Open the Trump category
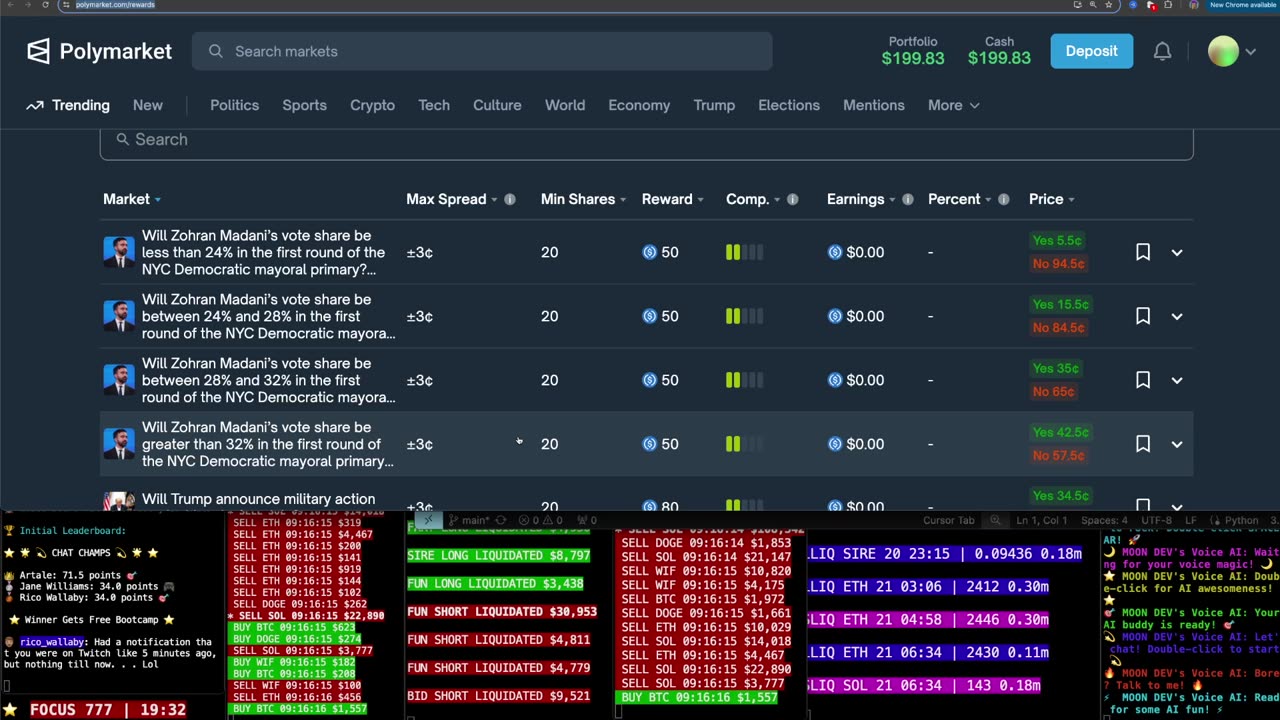Image resolution: width=1280 pixels, height=720 pixels. (x=714, y=105)
